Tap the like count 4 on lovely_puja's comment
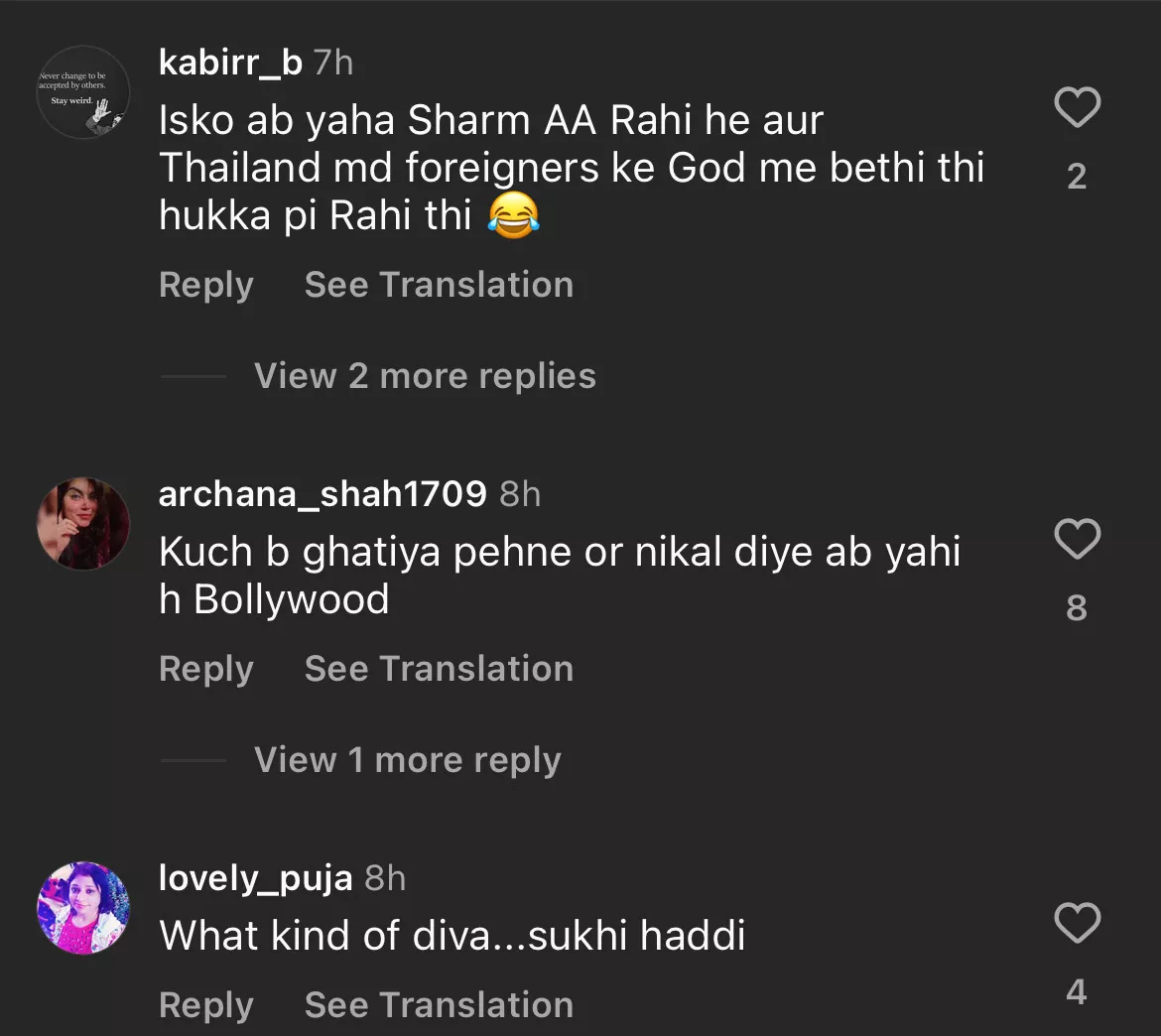1161x1036 pixels. coord(1077,991)
